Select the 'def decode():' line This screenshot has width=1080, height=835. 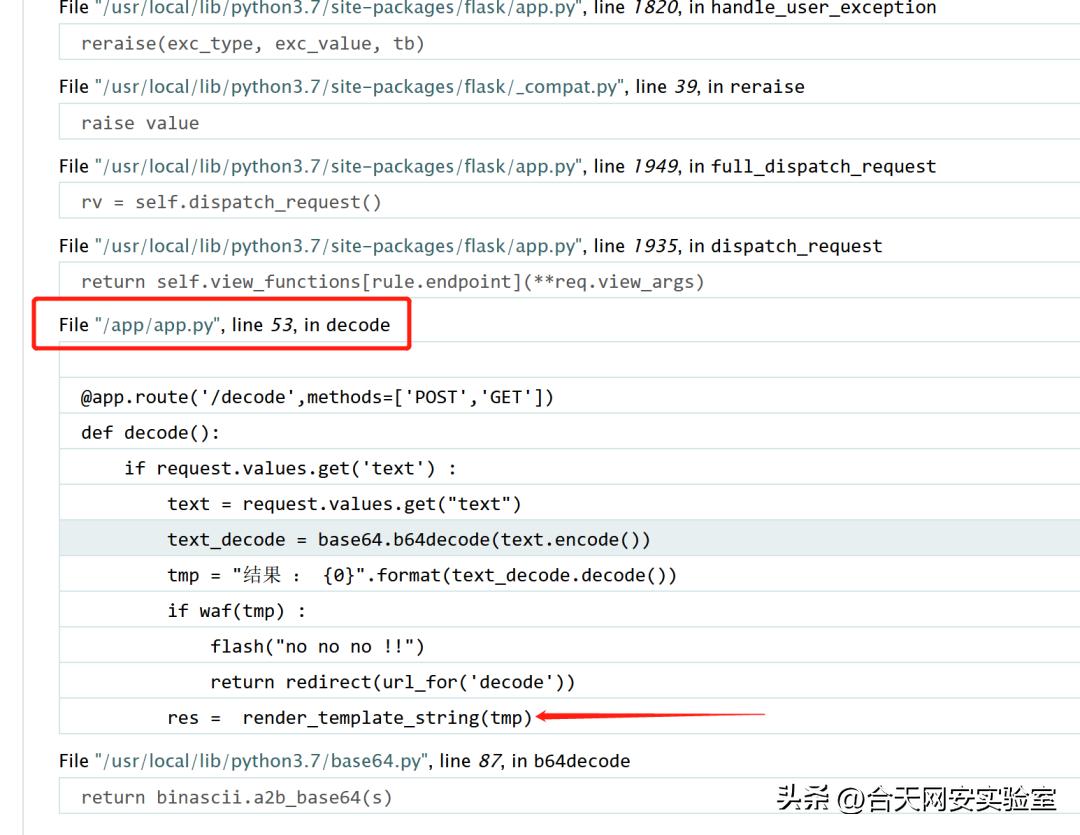569,432
